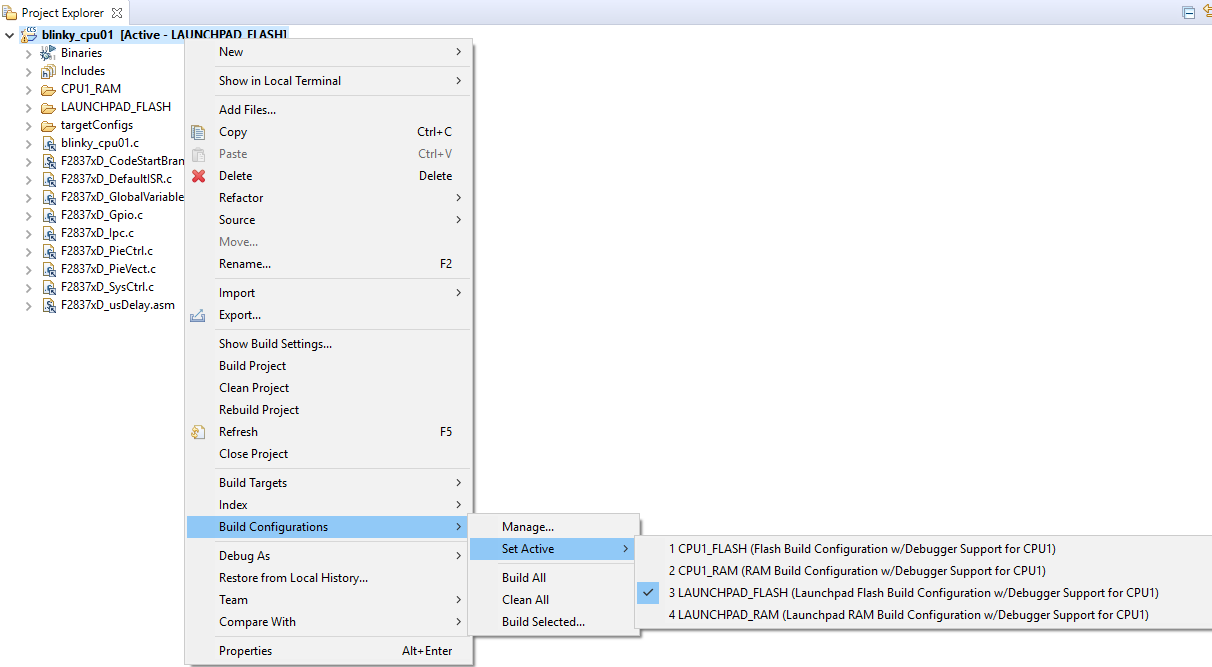Click the F2837xD_usDelay.asm file icon

tap(48, 305)
